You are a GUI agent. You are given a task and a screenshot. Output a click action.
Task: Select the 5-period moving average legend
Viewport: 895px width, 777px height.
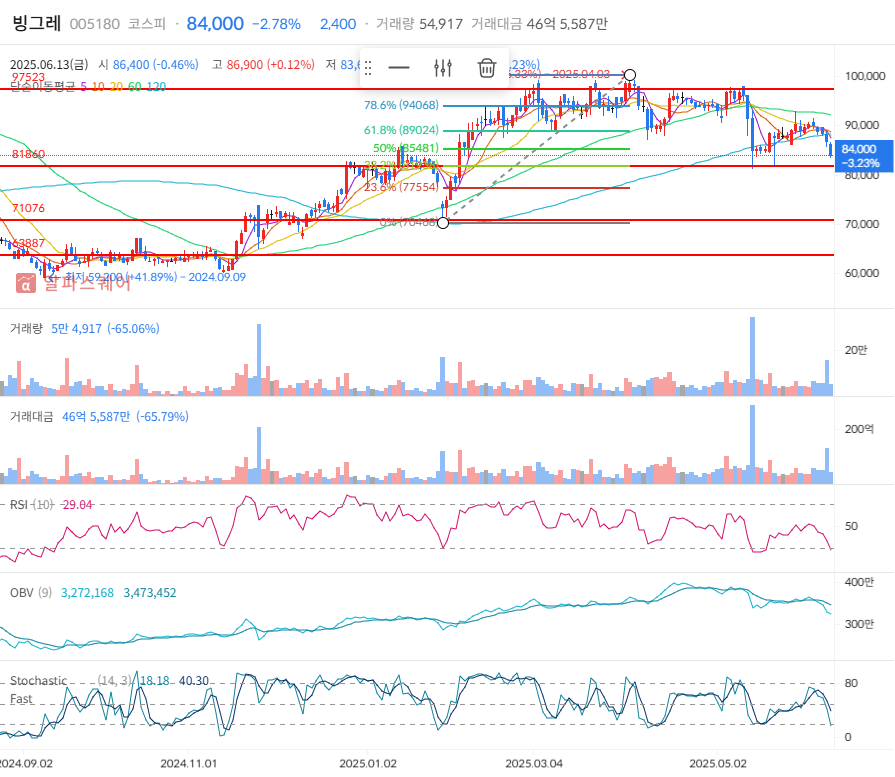tap(83, 87)
